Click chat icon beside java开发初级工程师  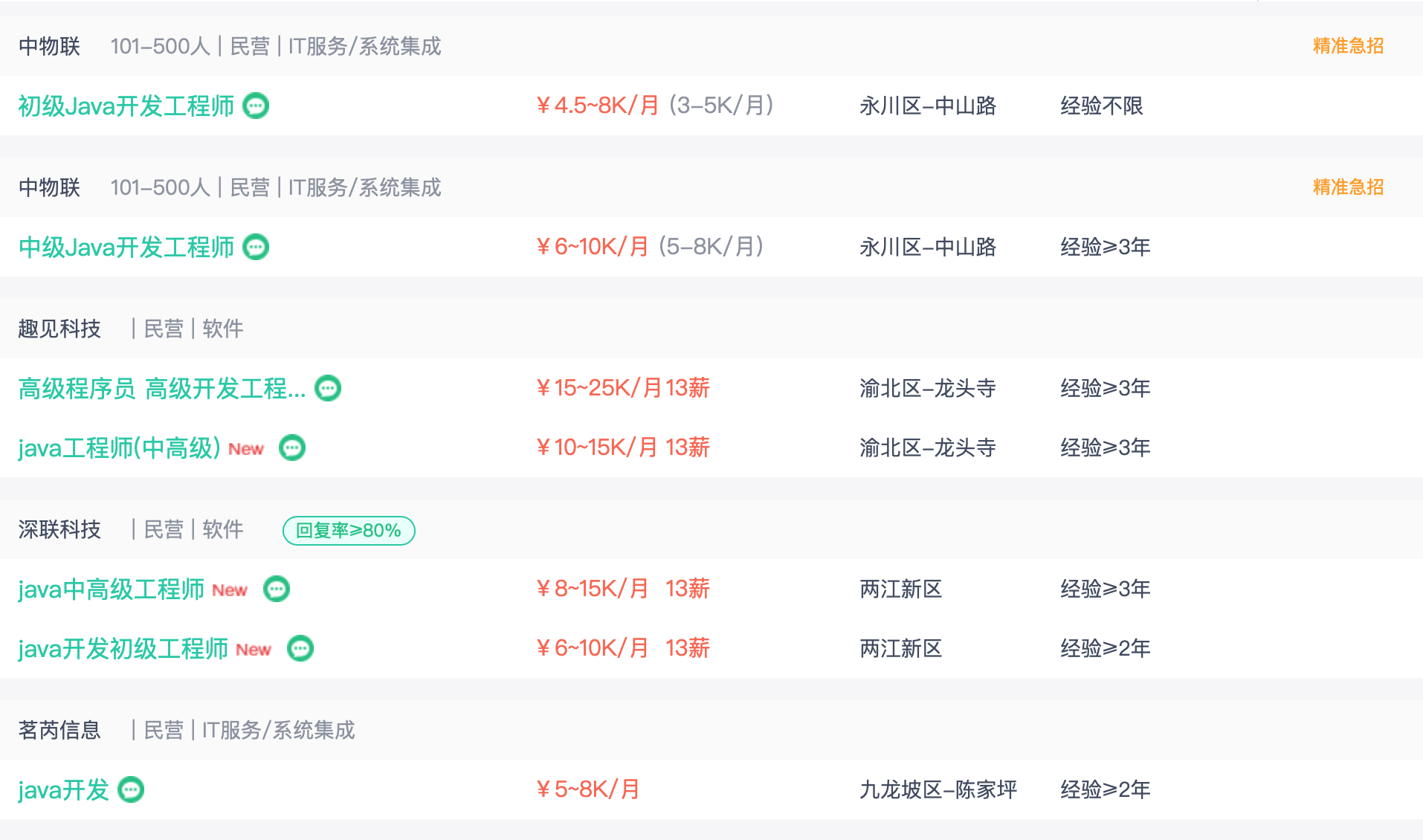(x=300, y=648)
